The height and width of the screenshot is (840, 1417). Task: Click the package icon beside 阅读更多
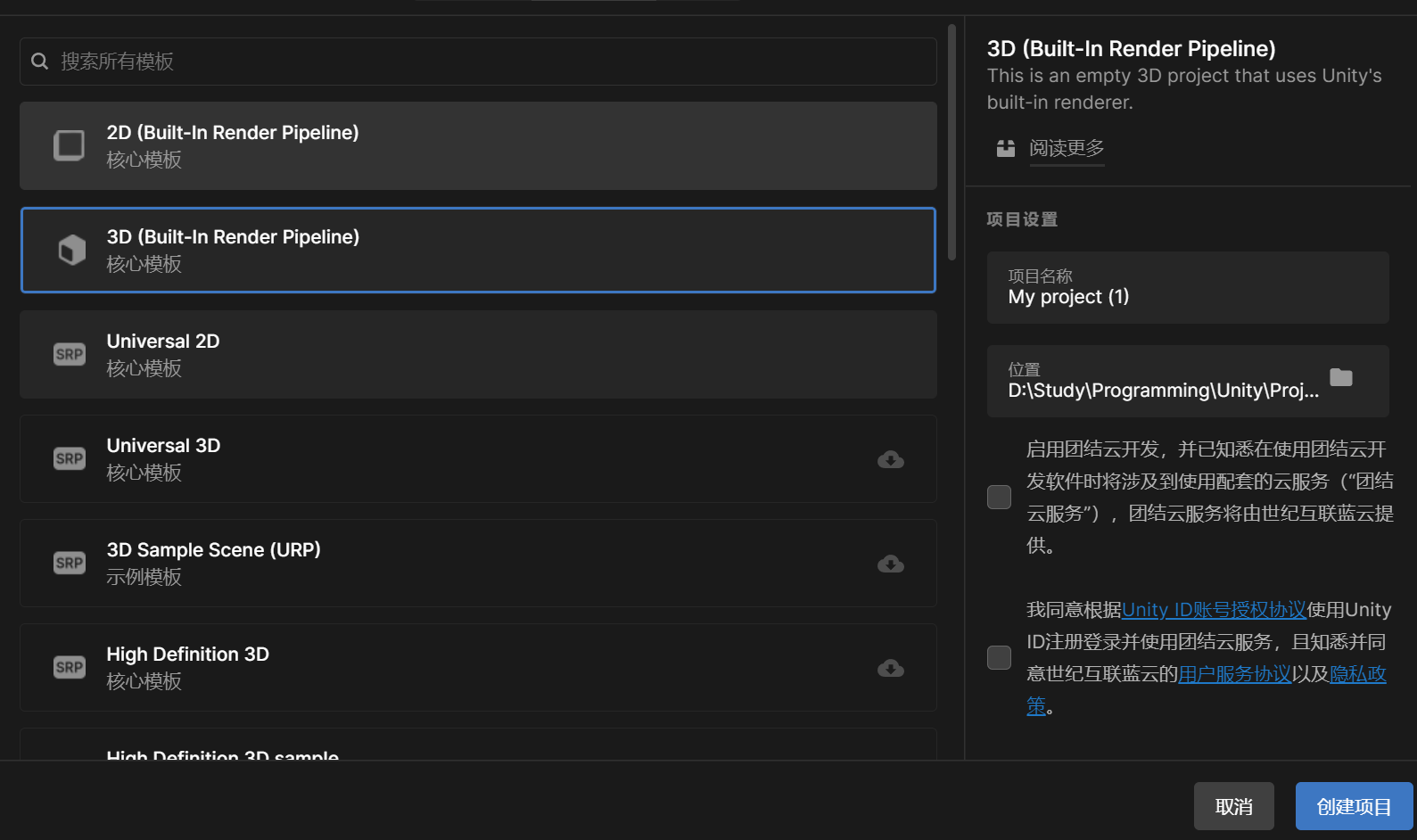pyautogui.click(x=1006, y=148)
